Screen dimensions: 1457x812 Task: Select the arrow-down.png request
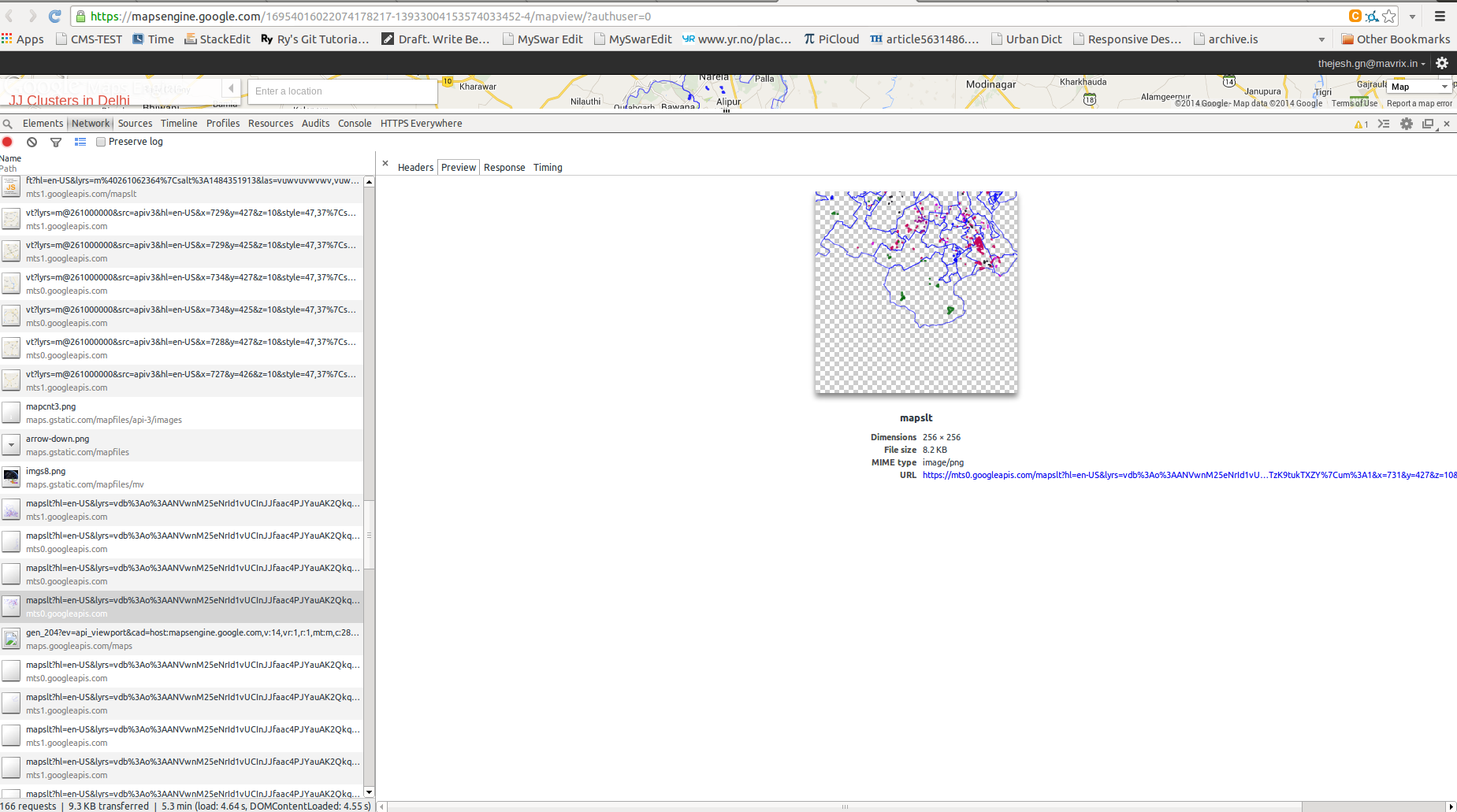[182, 446]
